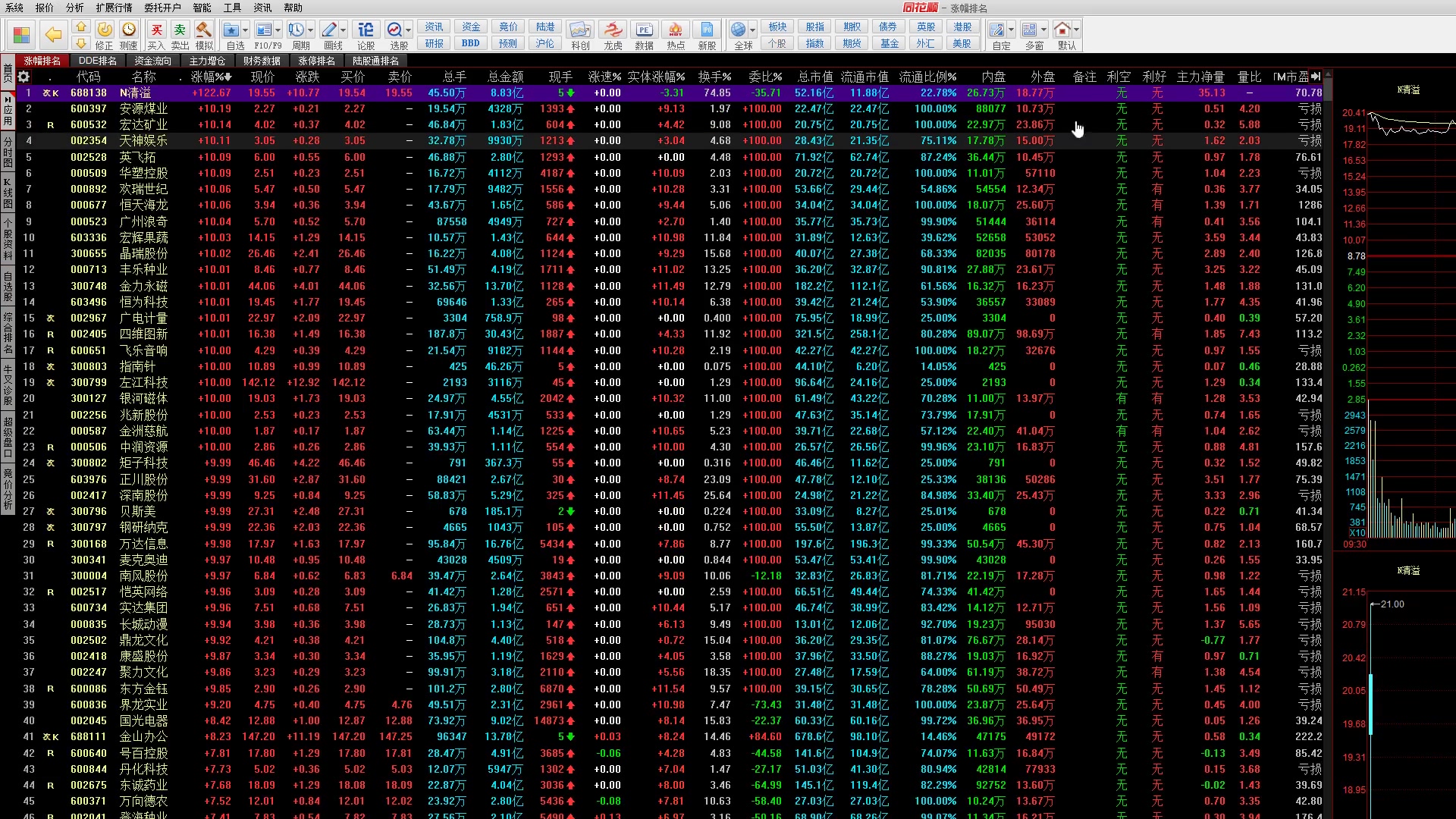This screenshot has width=1456, height=819.
Task: Expand the 选股 dropdown arrow
Action: [409, 30]
